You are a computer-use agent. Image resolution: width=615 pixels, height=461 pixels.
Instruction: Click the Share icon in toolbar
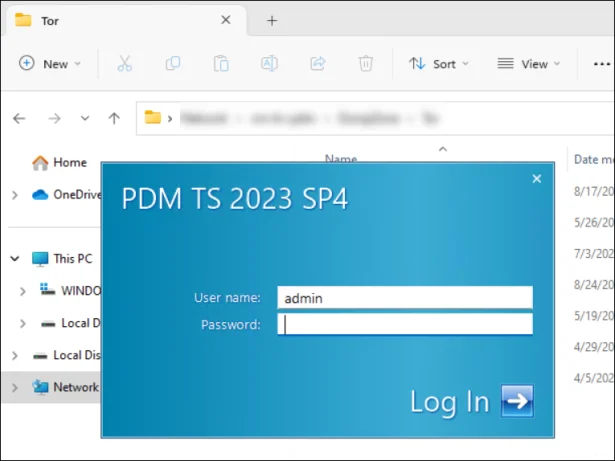pos(318,63)
